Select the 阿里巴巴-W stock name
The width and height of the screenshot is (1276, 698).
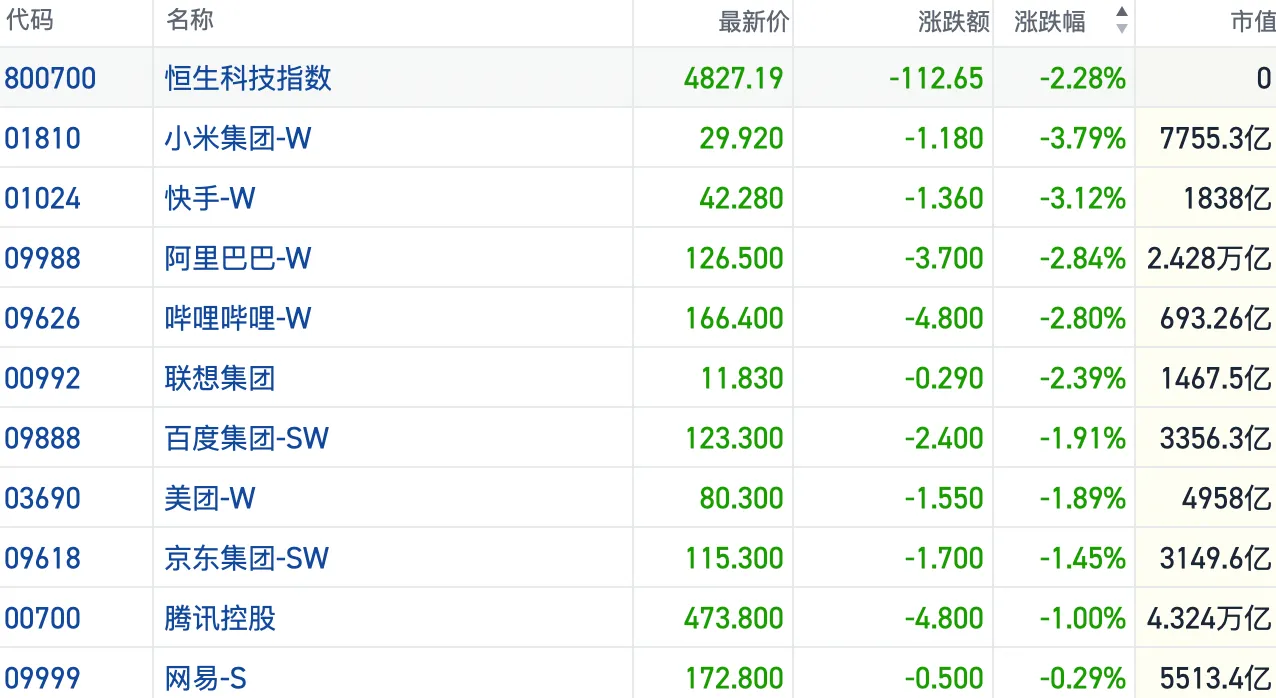click(x=238, y=258)
